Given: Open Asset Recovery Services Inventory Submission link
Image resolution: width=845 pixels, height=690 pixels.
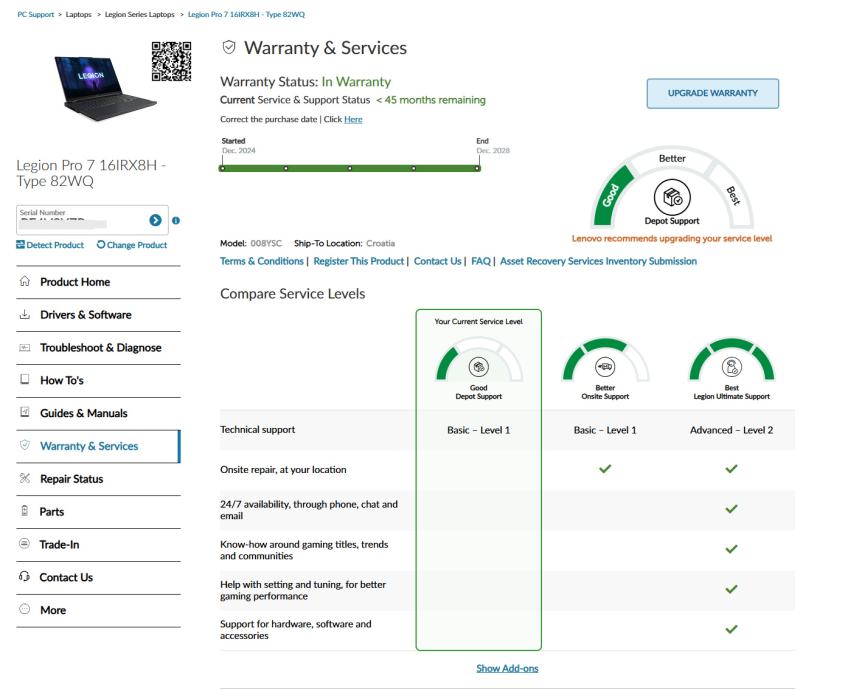Looking at the screenshot, I should tap(598, 261).
